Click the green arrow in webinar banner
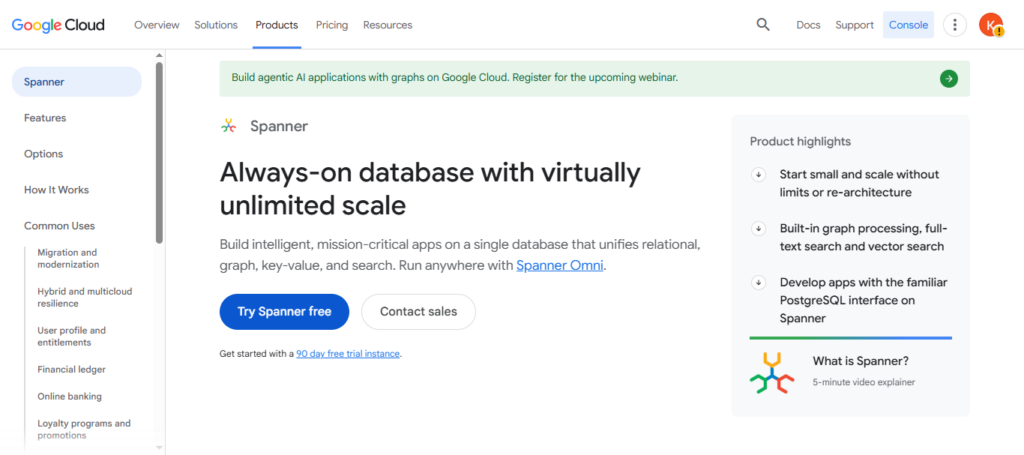The image size is (1024, 455). (x=949, y=78)
